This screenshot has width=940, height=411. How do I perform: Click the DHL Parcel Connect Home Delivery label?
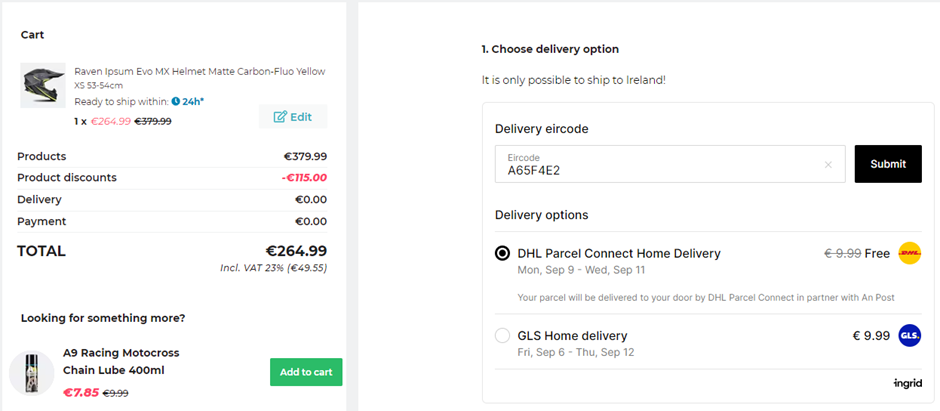click(x=619, y=254)
